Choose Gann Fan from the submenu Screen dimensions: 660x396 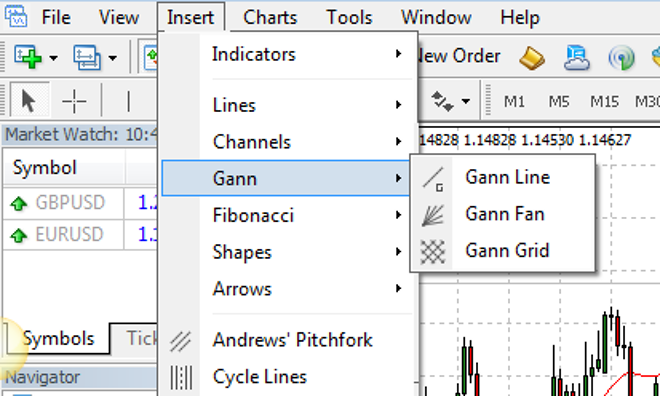coord(503,214)
